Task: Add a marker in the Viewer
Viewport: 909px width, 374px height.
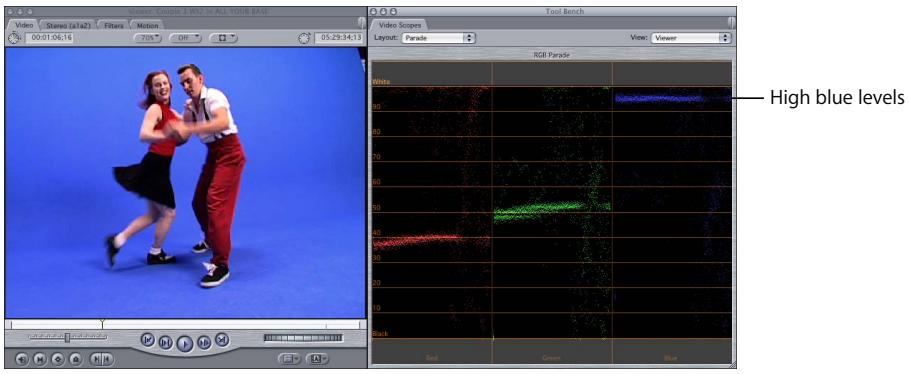Action: [75, 359]
